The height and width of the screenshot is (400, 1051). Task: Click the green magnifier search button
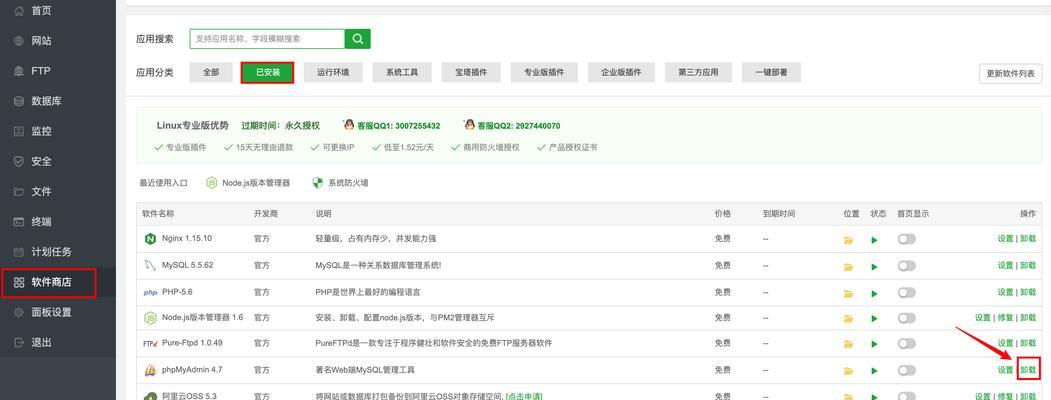pos(357,39)
